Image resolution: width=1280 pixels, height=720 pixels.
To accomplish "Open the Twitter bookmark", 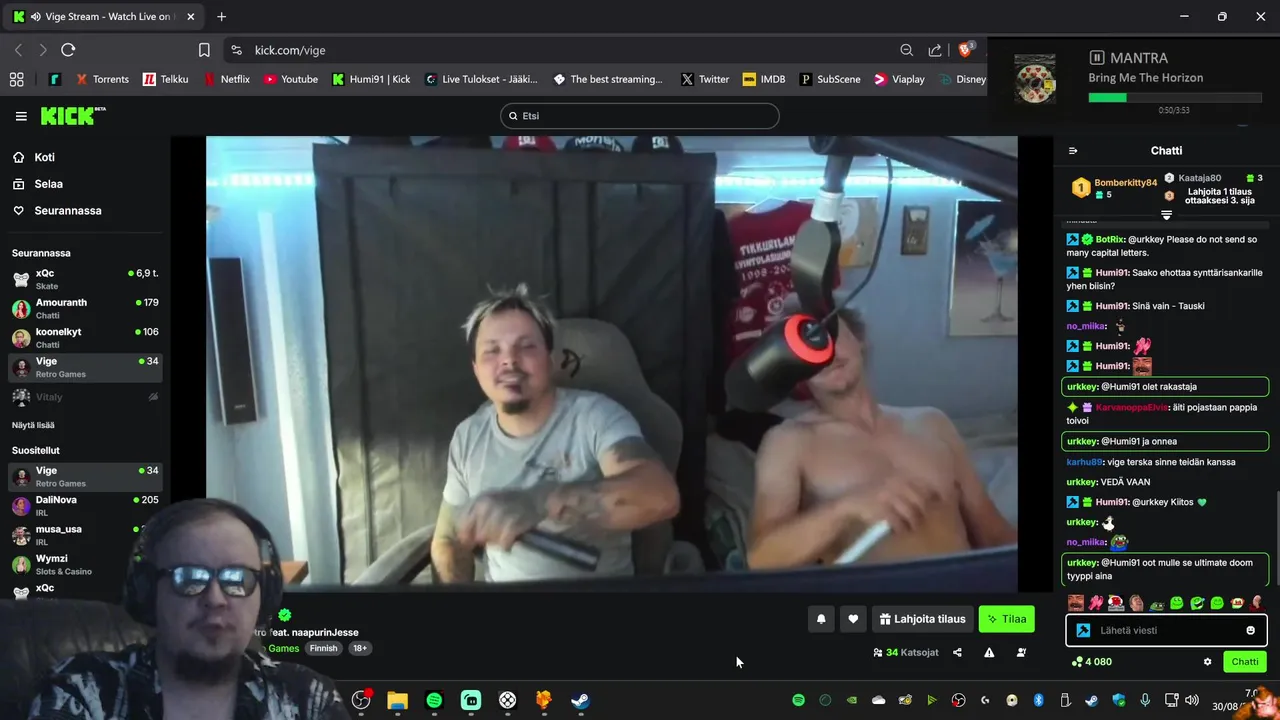I will [705, 79].
